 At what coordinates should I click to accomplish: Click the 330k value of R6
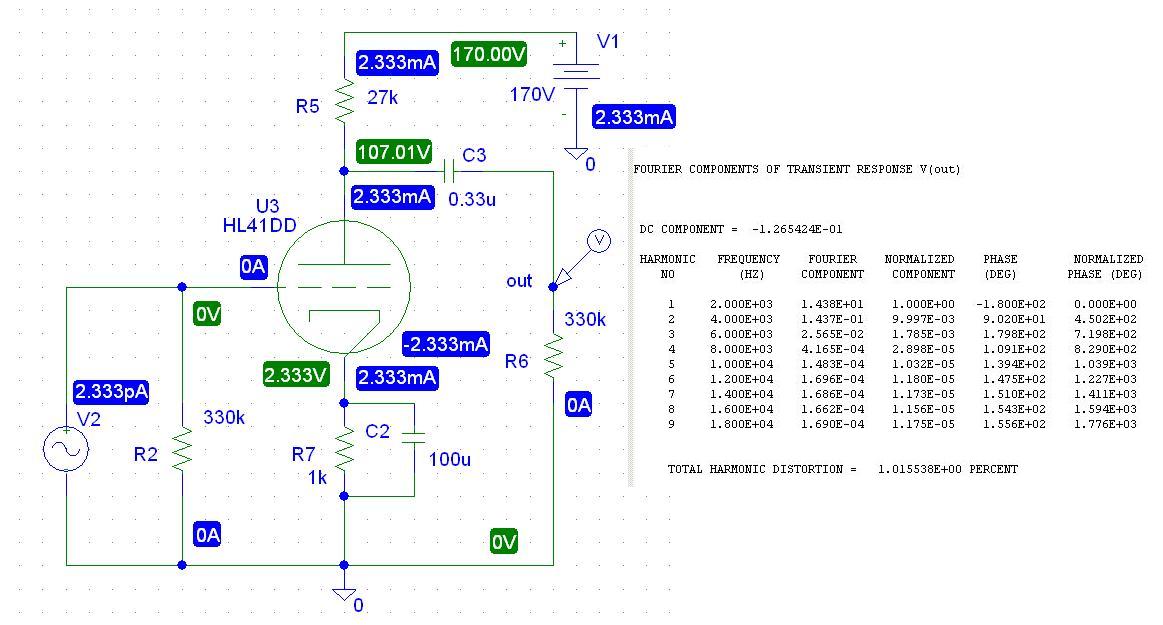(x=584, y=320)
